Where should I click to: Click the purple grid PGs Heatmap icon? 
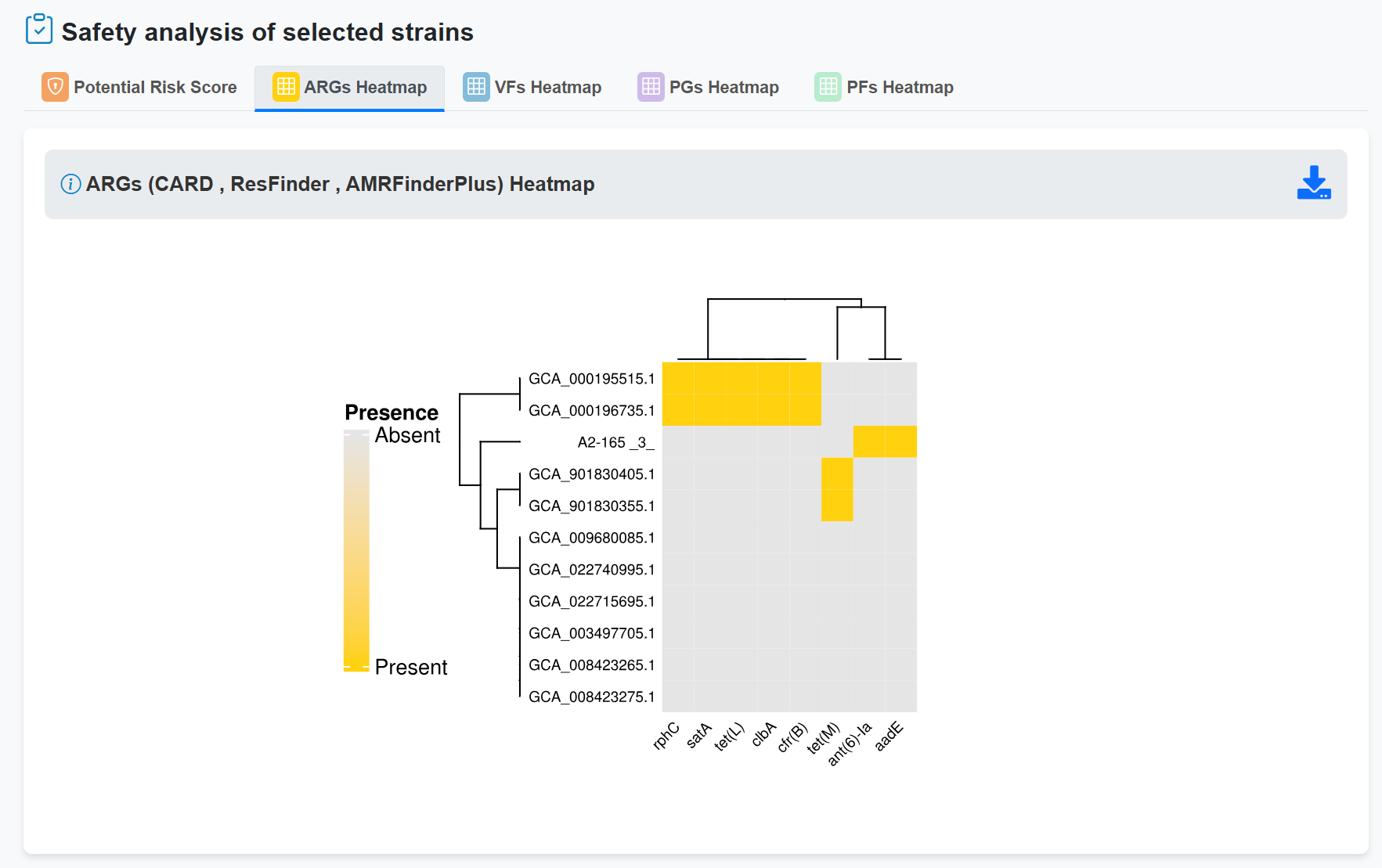pos(651,87)
